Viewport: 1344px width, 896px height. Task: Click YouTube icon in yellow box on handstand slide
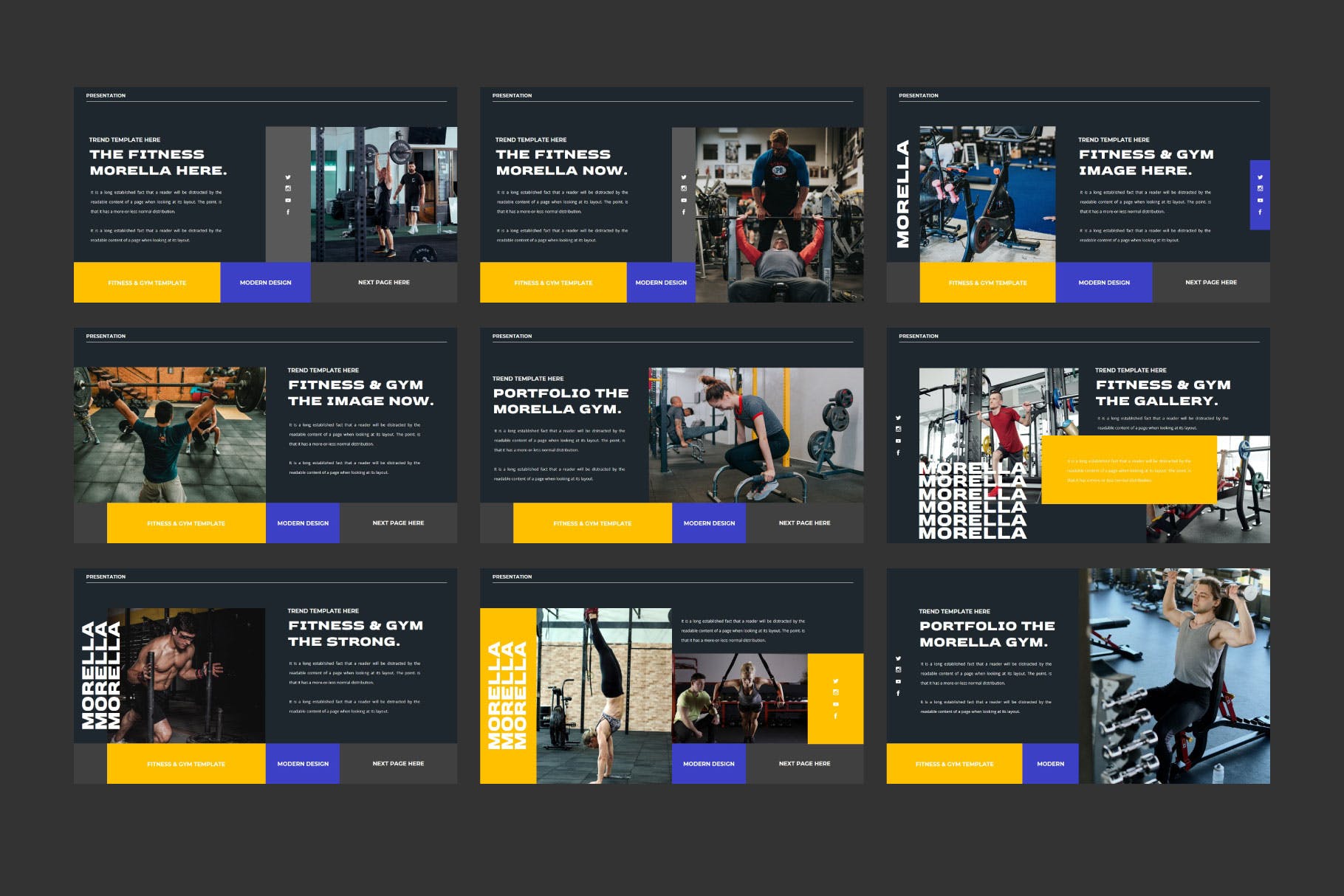(x=836, y=704)
